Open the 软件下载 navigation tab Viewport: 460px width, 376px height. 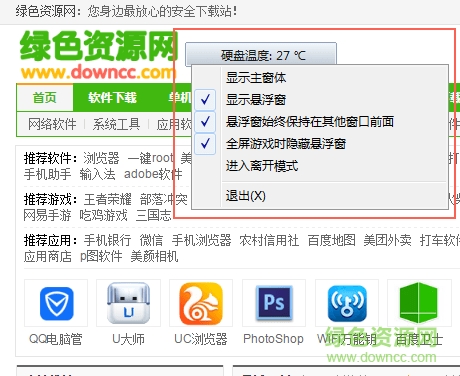point(112,98)
